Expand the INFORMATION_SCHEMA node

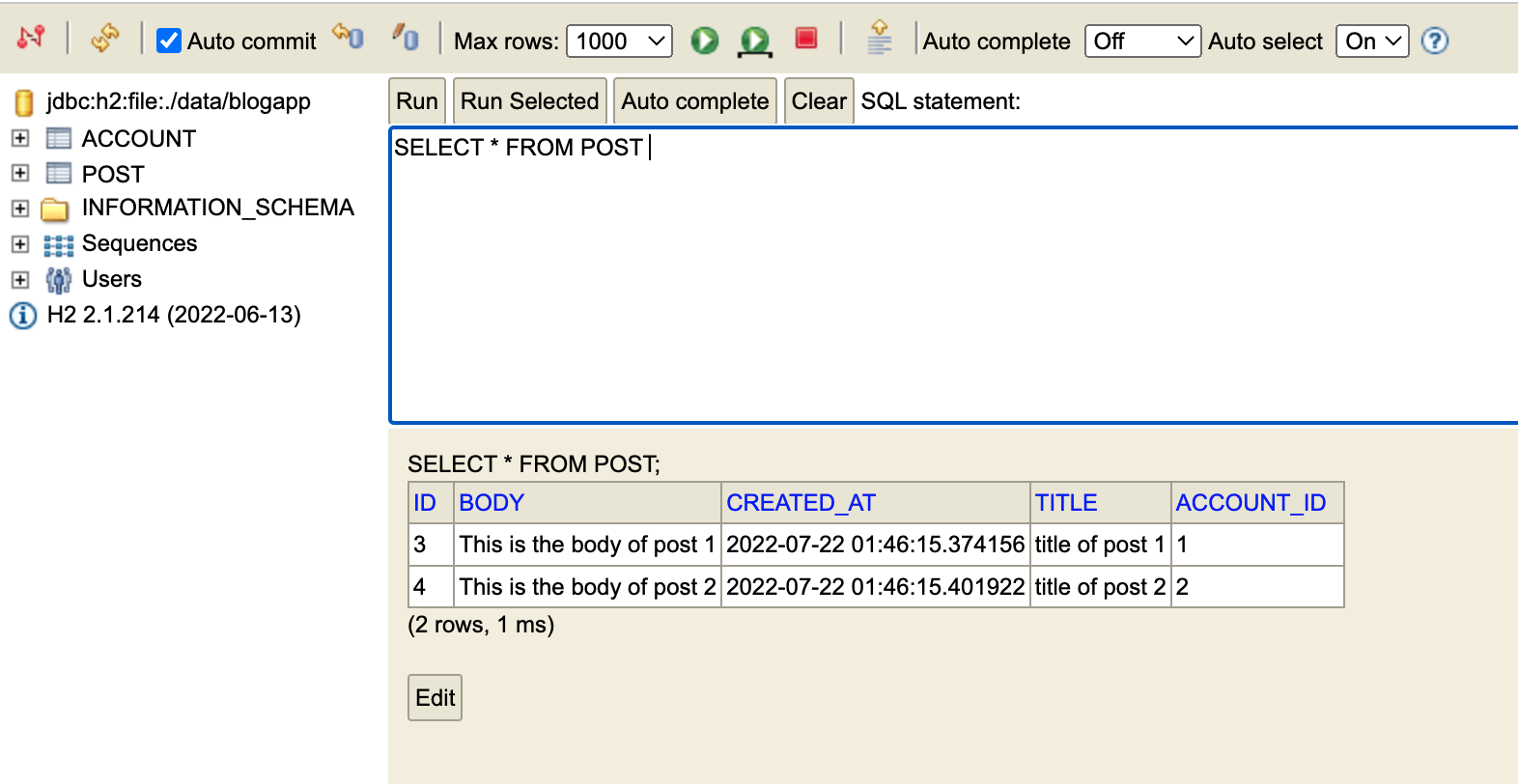(19, 209)
